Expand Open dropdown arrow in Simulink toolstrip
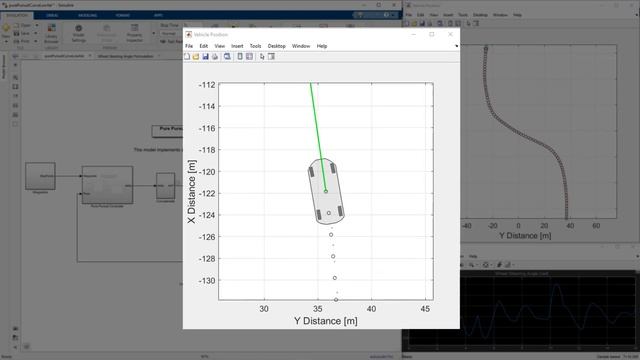 tap(36, 25)
